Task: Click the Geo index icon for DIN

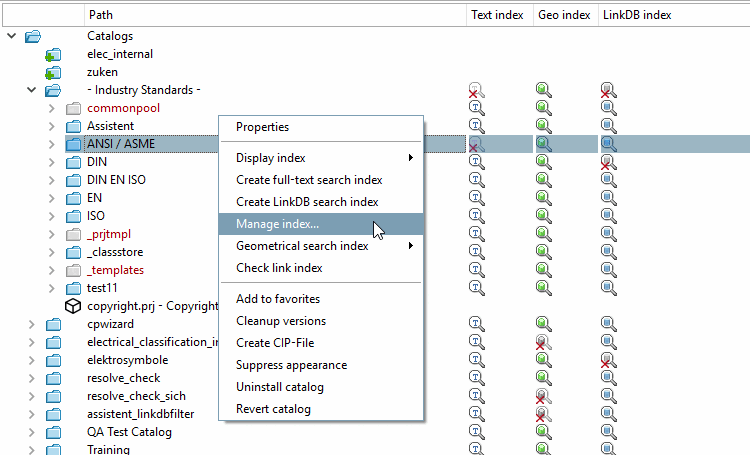Action: (x=542, y=162)
